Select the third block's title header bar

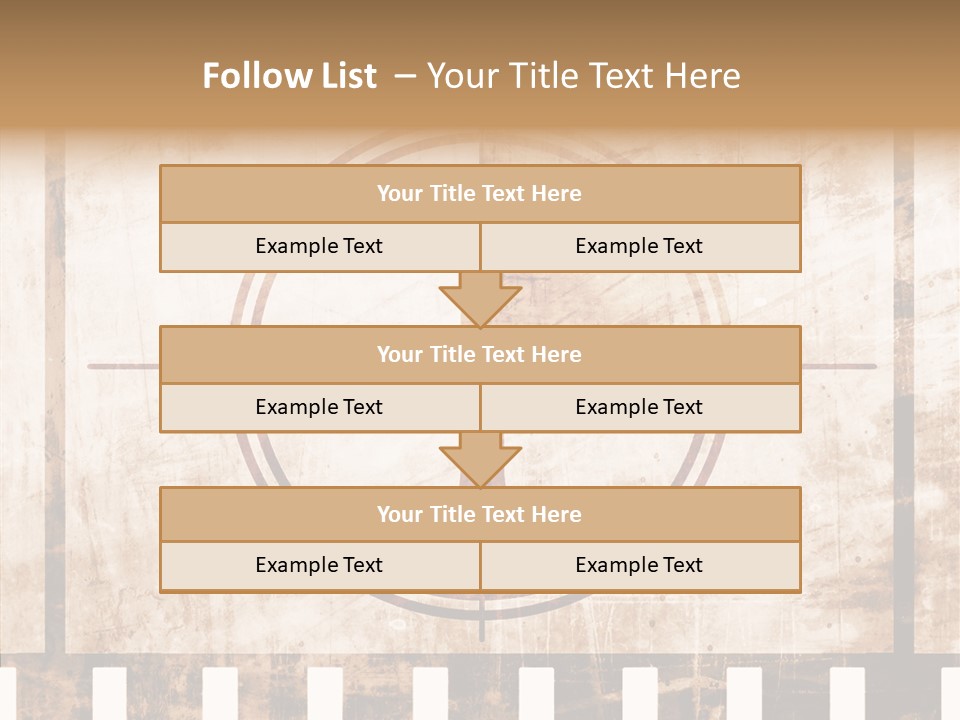point(480,514)
